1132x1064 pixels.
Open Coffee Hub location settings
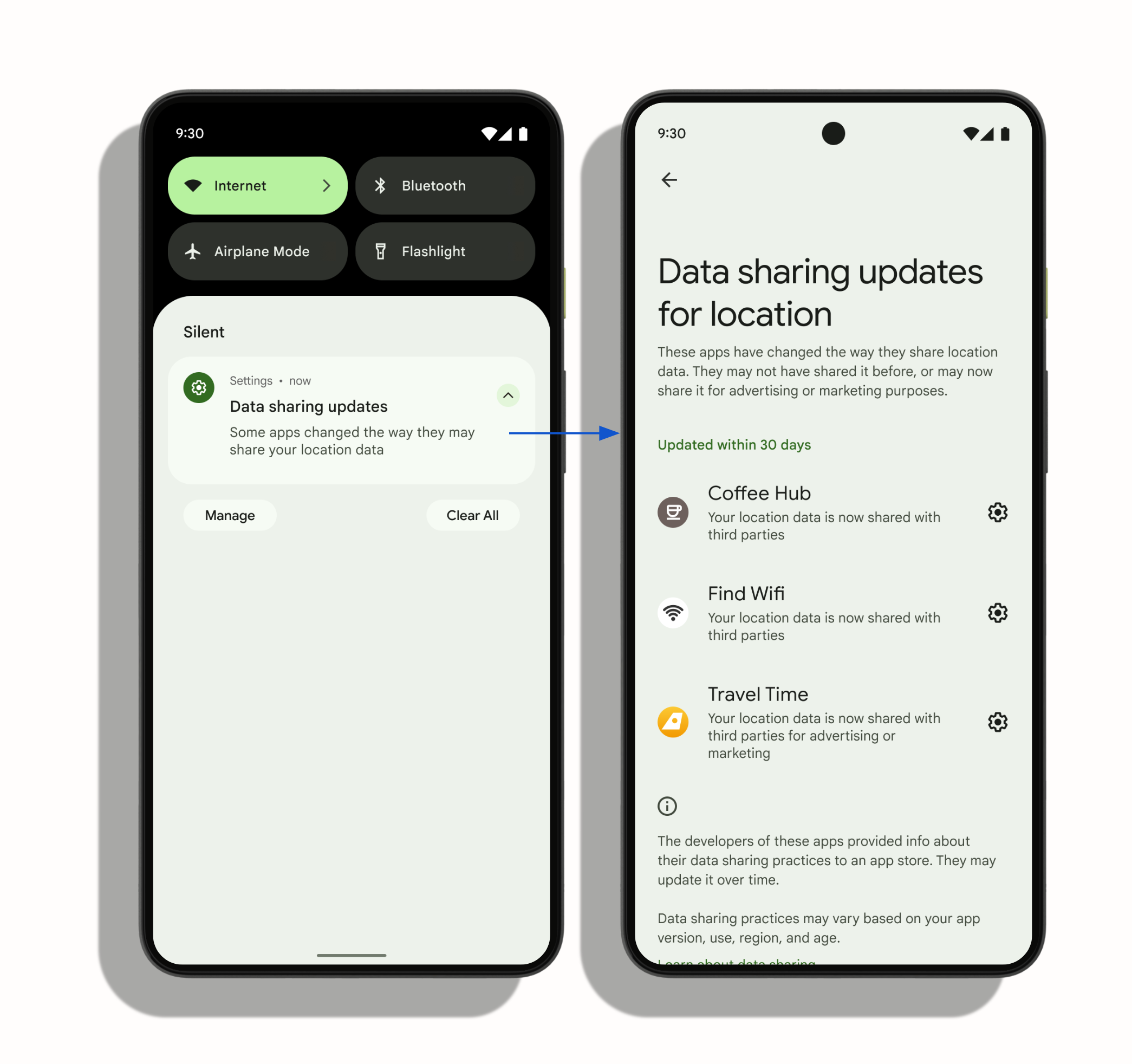tap(998, 511)
